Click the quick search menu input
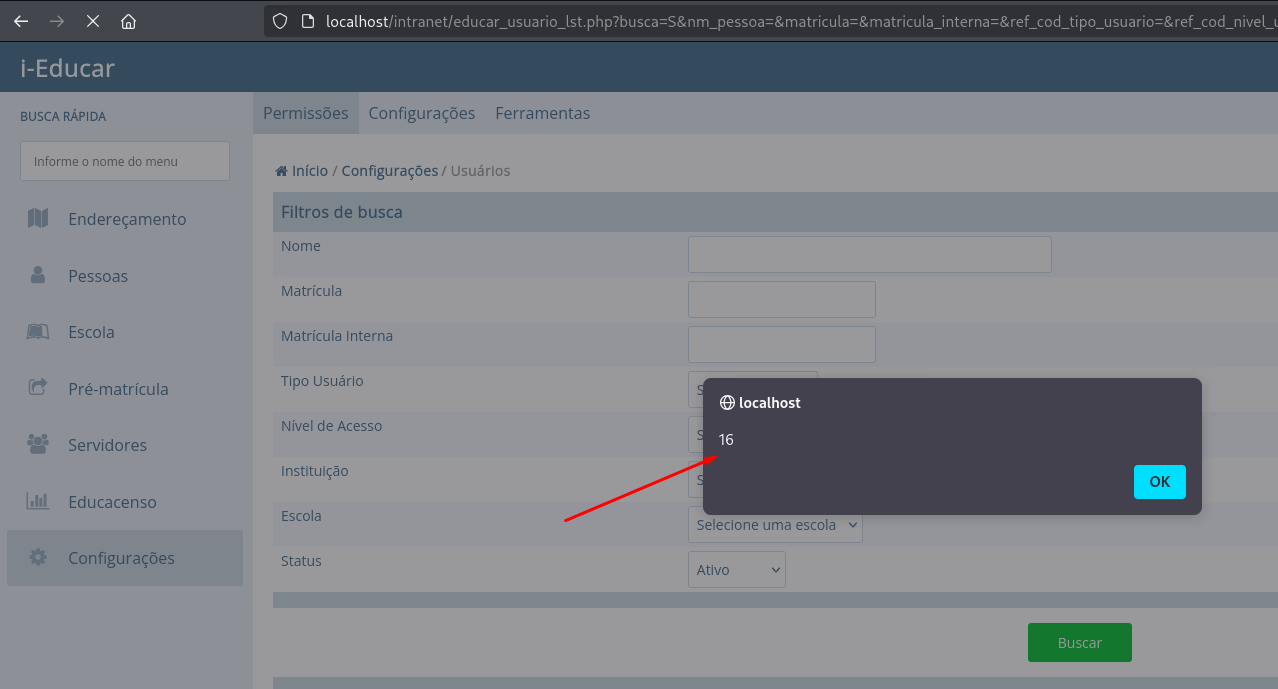The image size is (1278, 689). (x=125, y=161)
